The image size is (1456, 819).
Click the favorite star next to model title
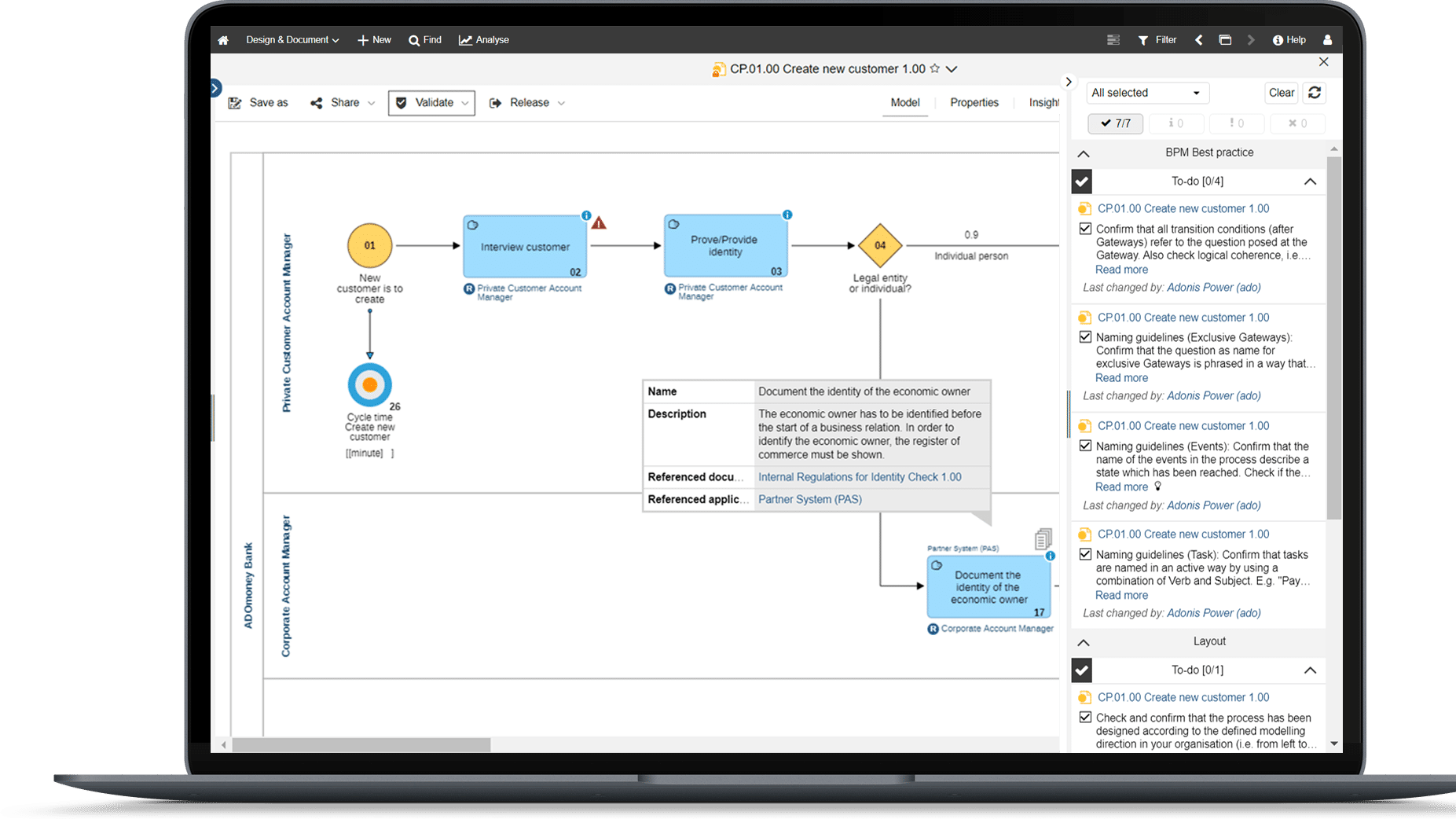point(935,69)
